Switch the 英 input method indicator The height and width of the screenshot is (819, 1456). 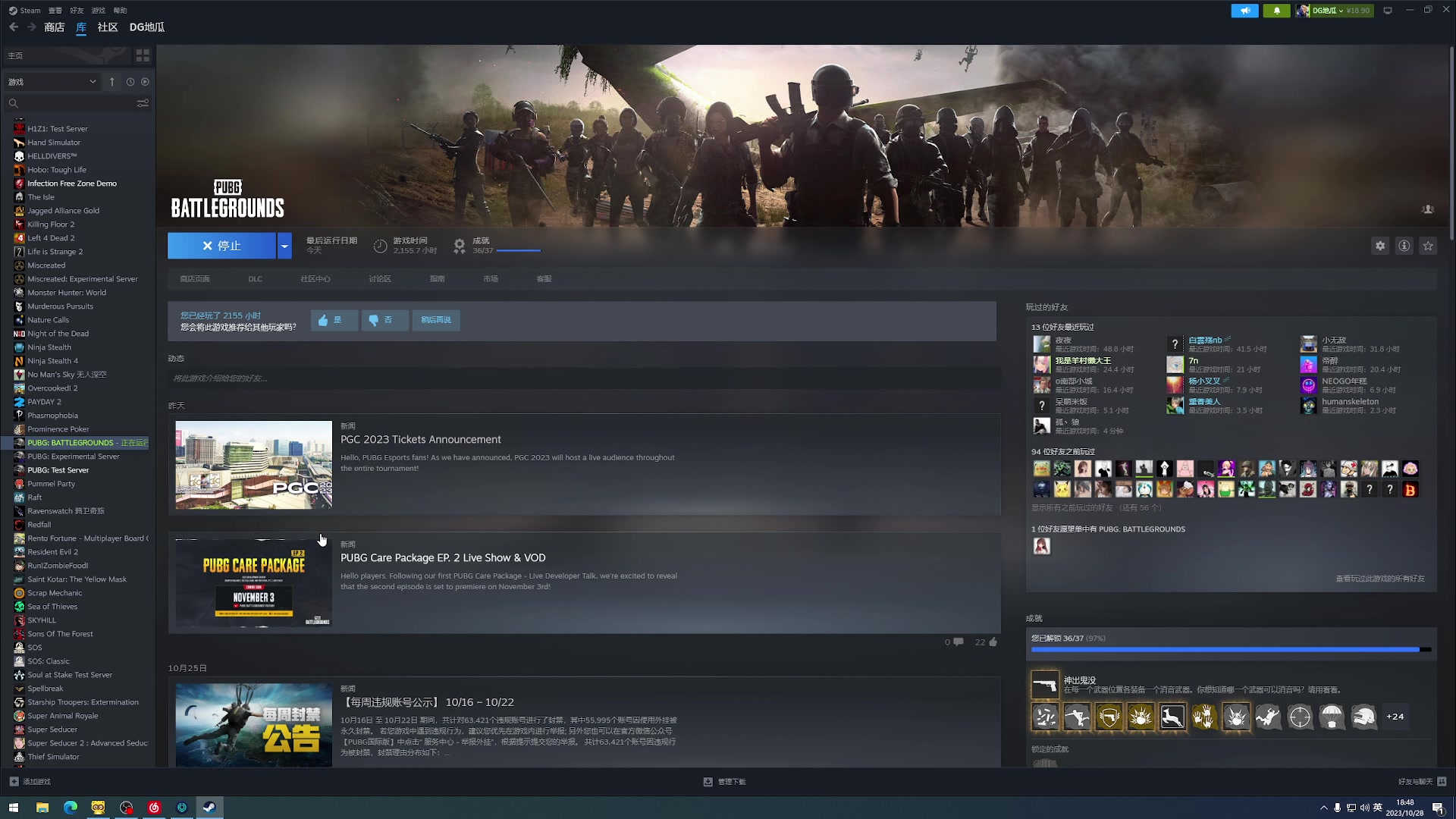(x=1378, y=808)
